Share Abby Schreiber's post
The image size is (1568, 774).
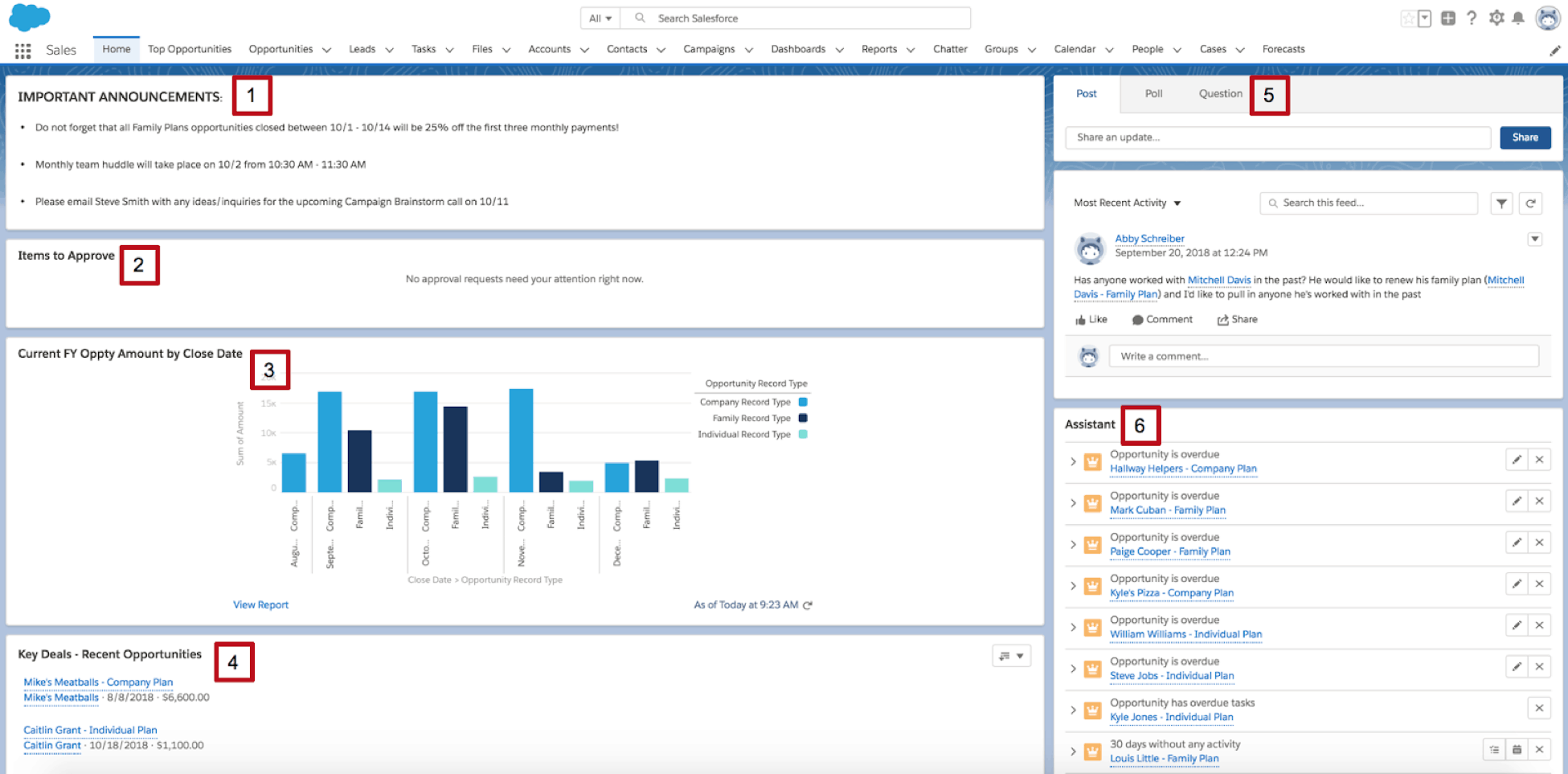click(1237, 320)
